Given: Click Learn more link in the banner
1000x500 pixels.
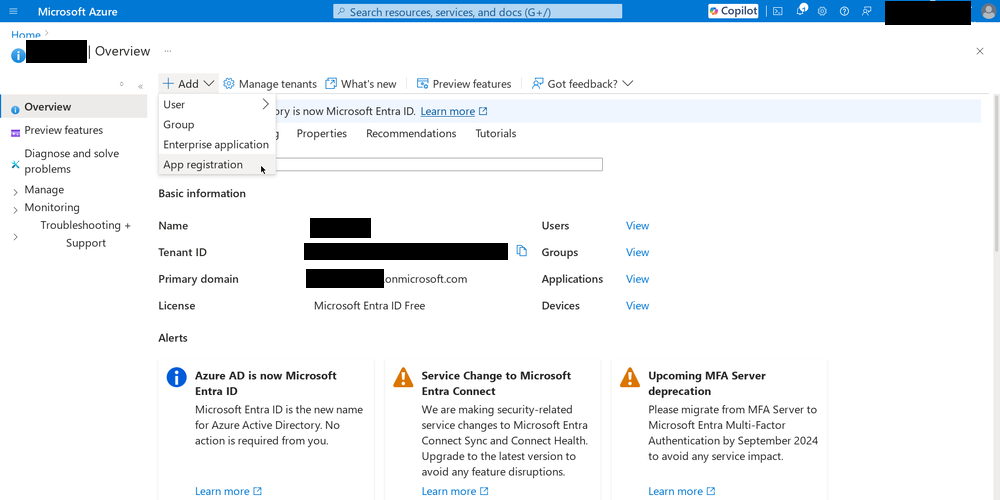Looking at the screenshot, I should click(x=453, y=111).
